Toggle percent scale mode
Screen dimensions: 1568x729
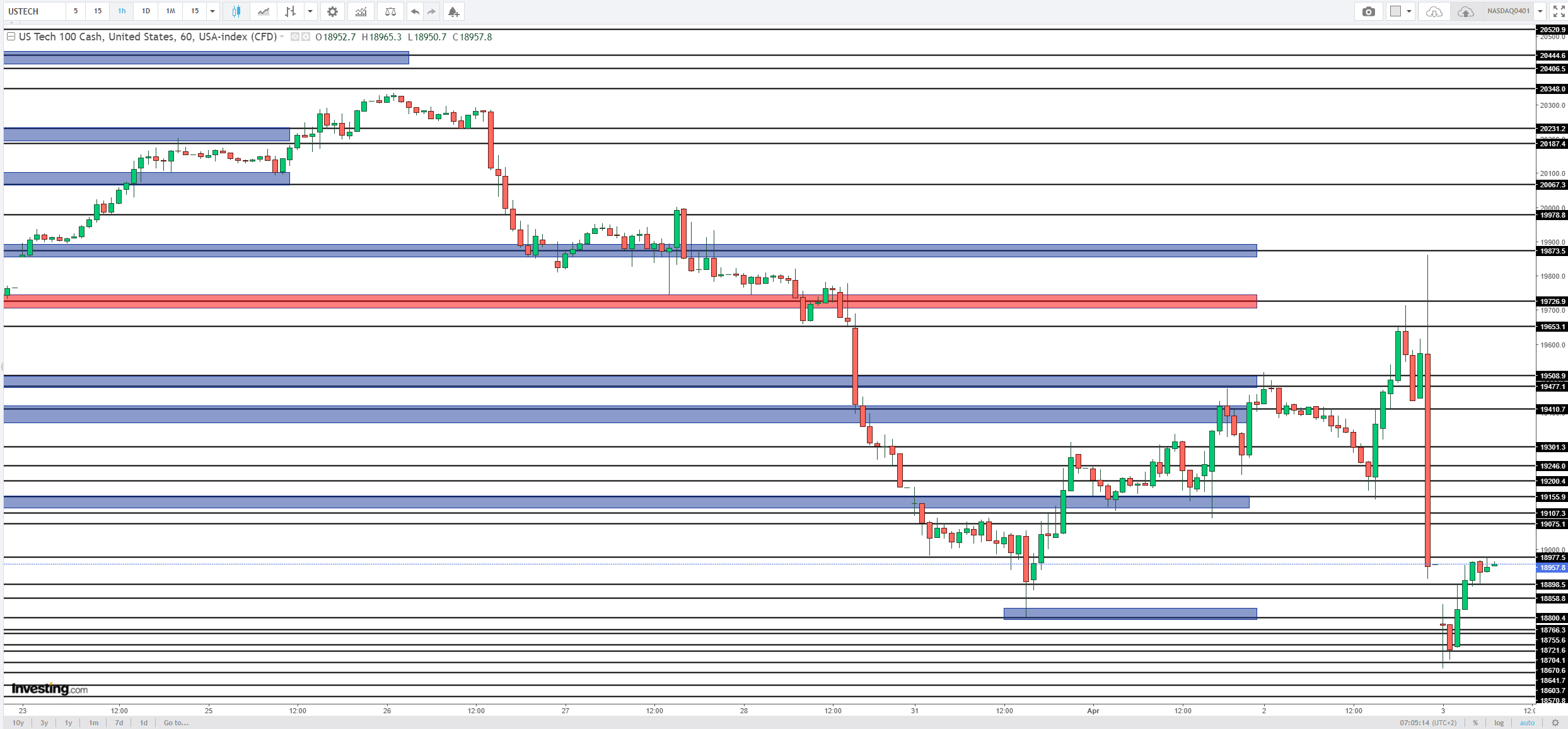click(1475, 723)
